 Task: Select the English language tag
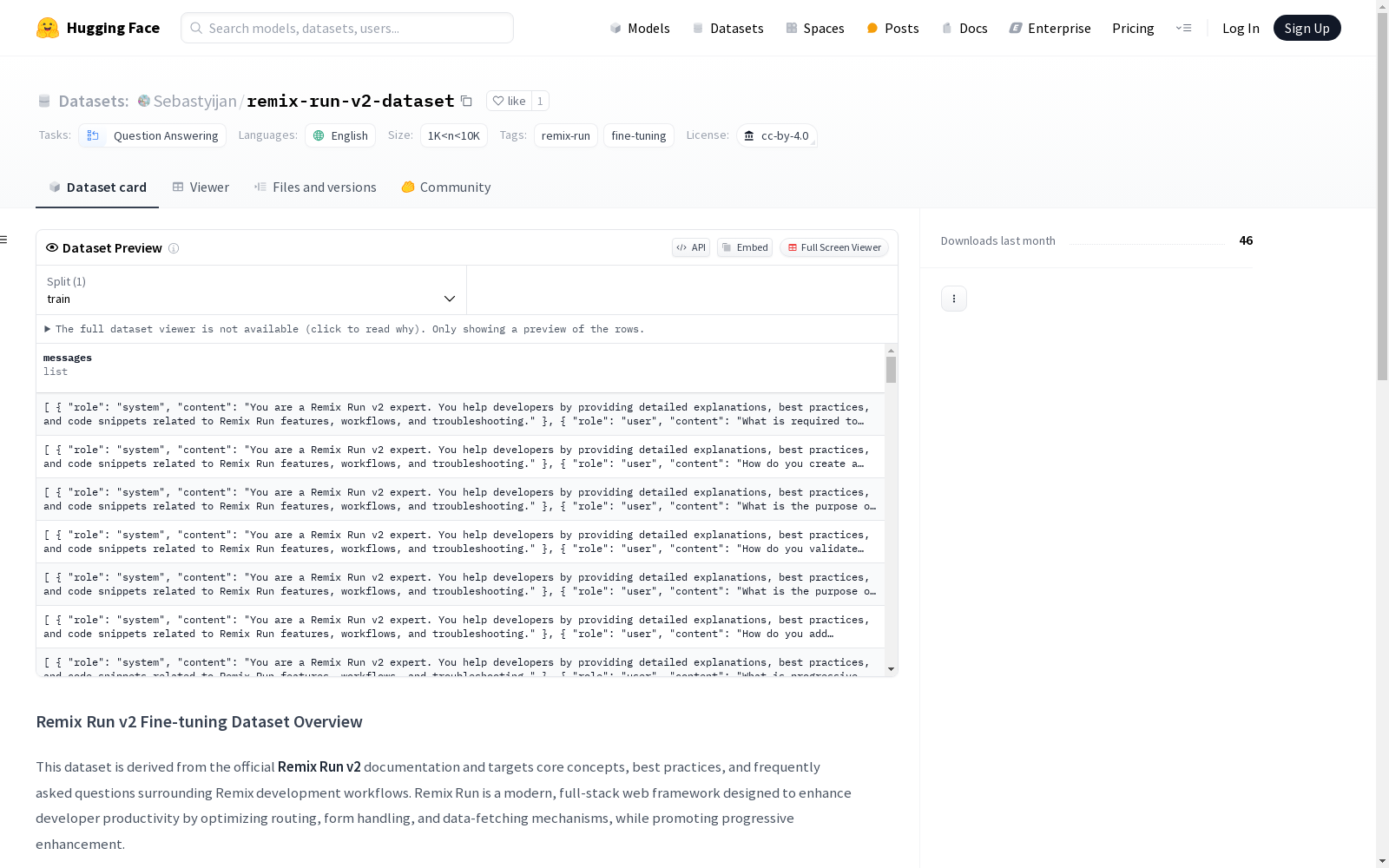[340, 135]
